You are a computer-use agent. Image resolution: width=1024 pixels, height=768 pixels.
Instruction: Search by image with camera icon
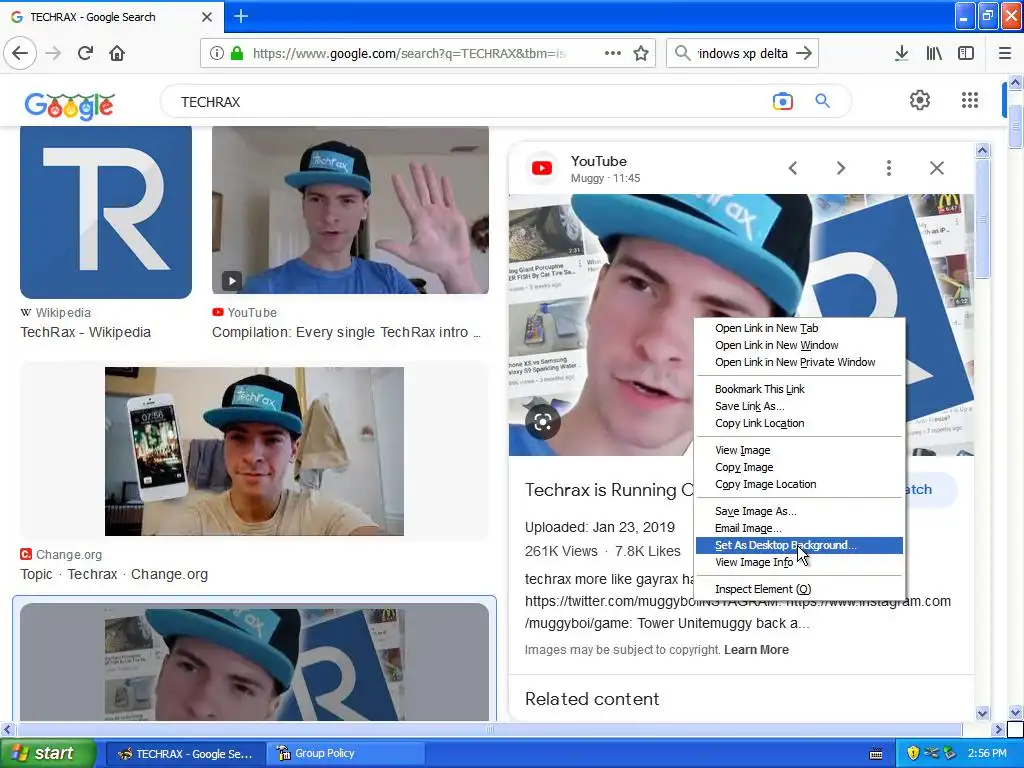coord(782,101)
